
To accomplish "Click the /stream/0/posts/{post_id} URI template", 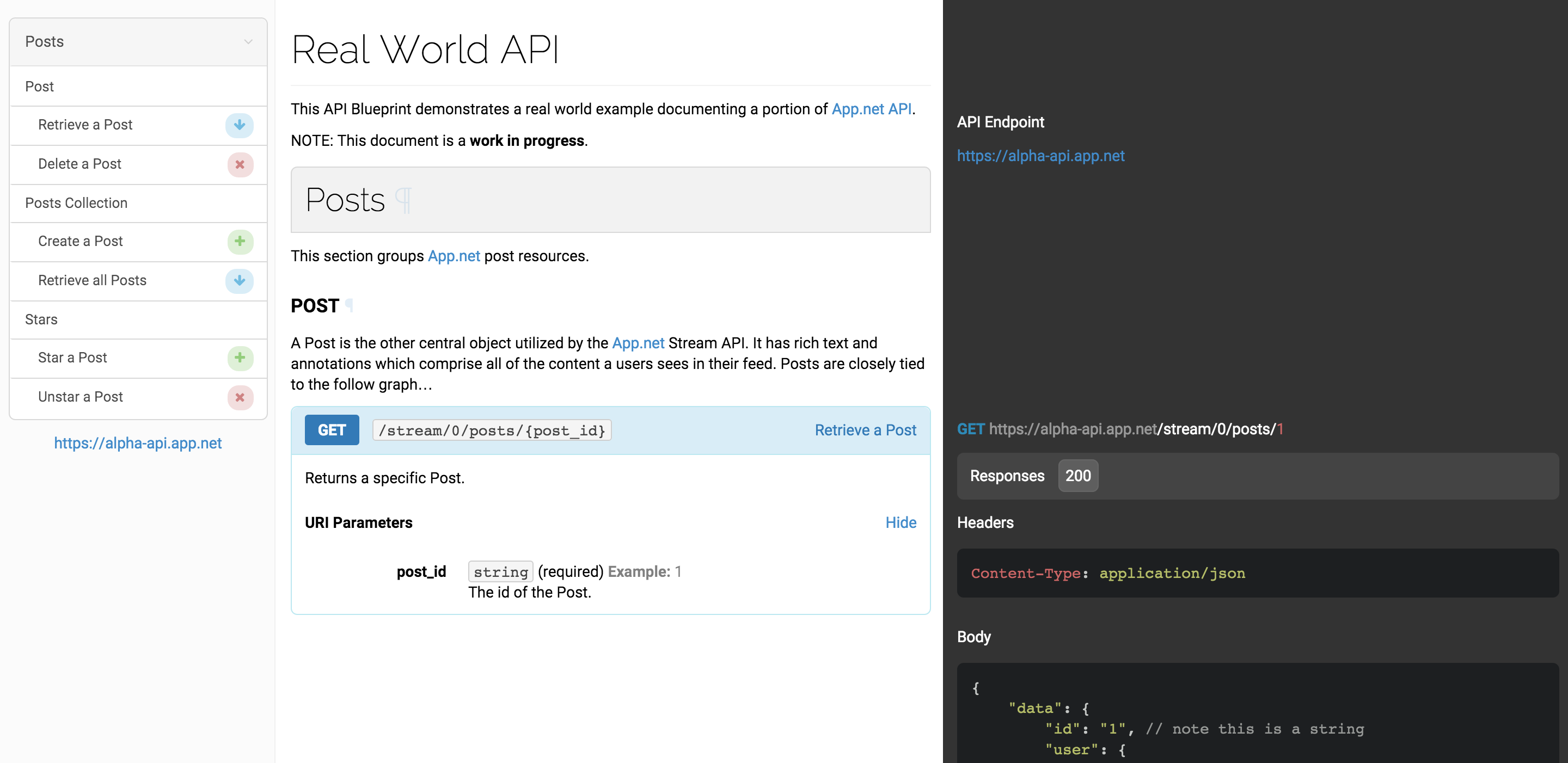I will pyautogui.click(x=492, y=430).
